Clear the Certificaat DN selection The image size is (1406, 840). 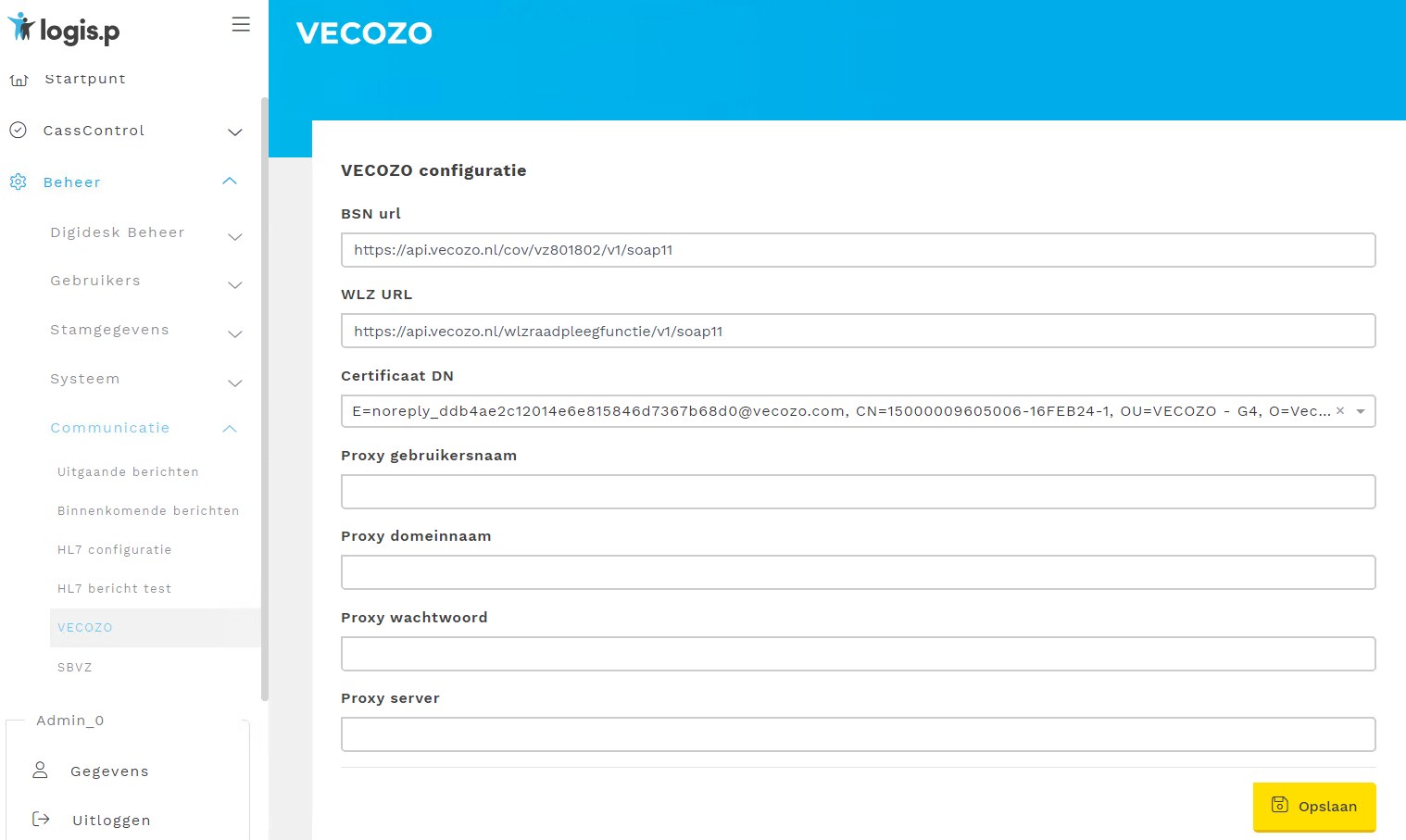(x=1339, y=411)
